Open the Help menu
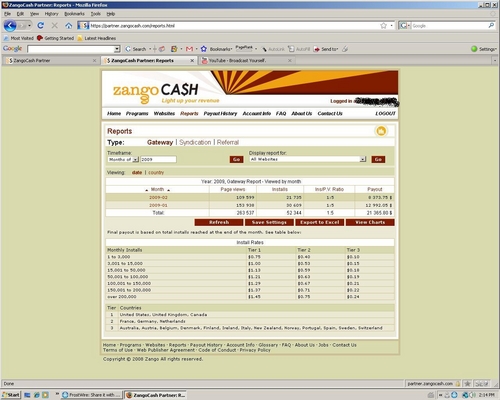Viewport: 500px width, 400px height. point(111,14)
